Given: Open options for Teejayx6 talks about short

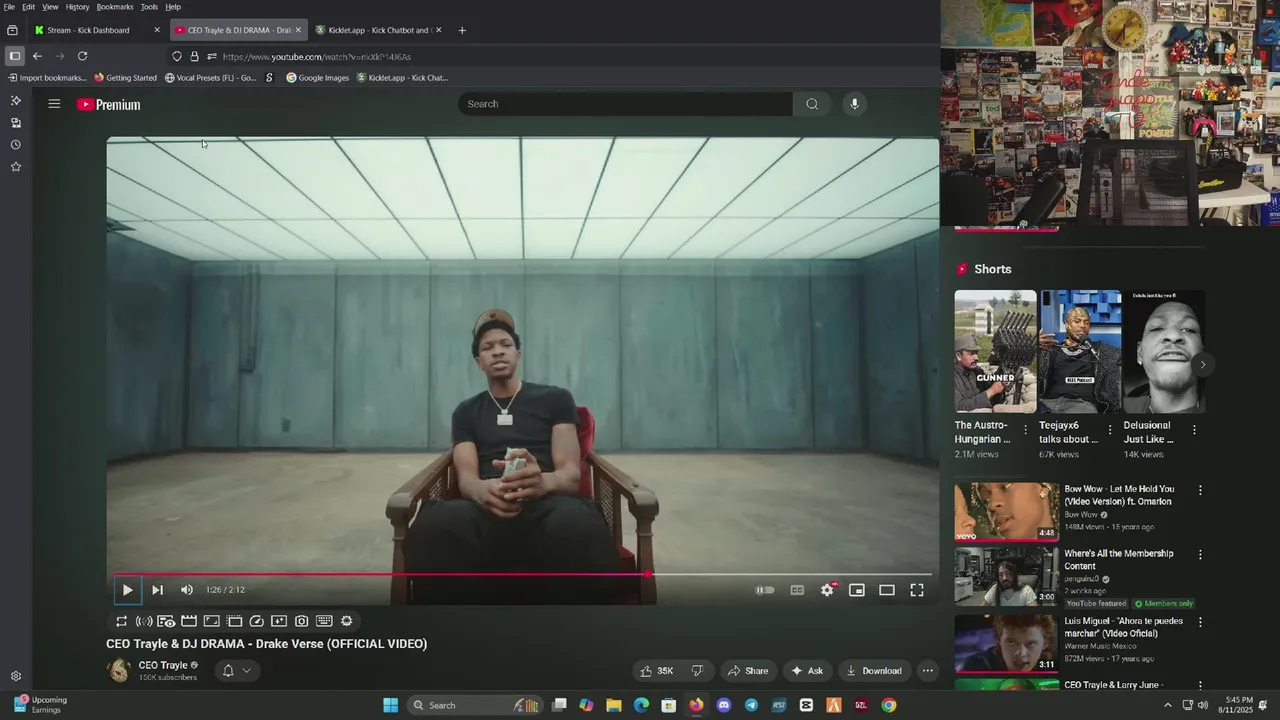Looking at the screenshot, I should pyautogui.click(x=1109, y=430).
